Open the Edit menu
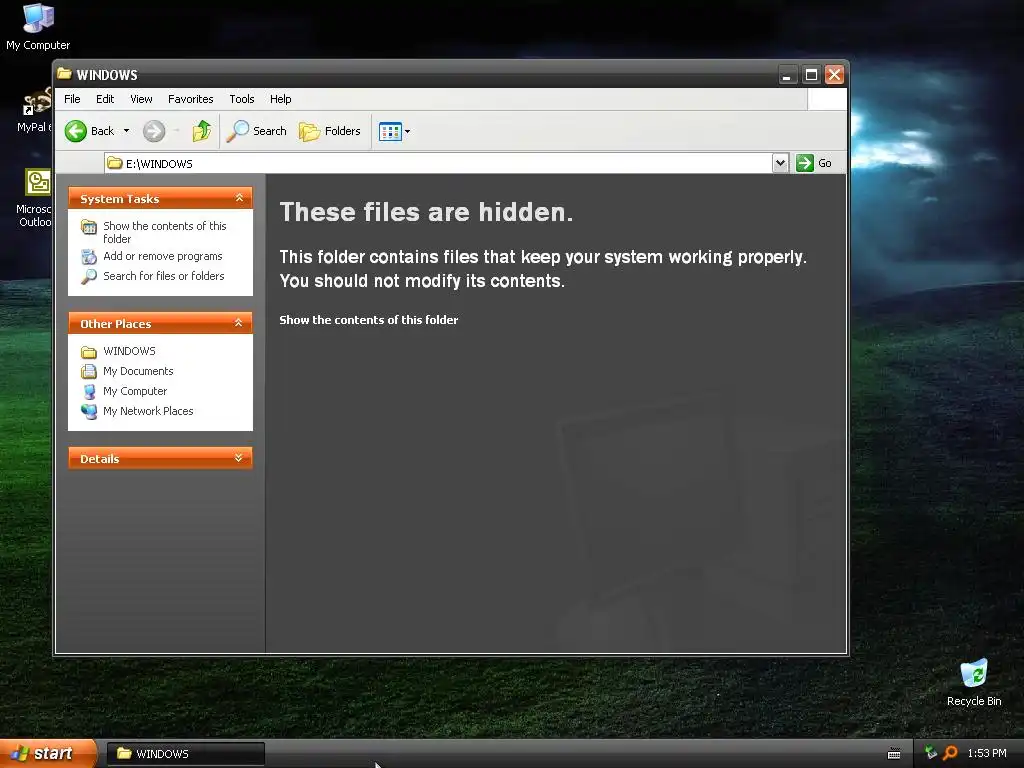The width and height of the screenshot is (1024, 768). pyautogui.click(x=105, y=99)
